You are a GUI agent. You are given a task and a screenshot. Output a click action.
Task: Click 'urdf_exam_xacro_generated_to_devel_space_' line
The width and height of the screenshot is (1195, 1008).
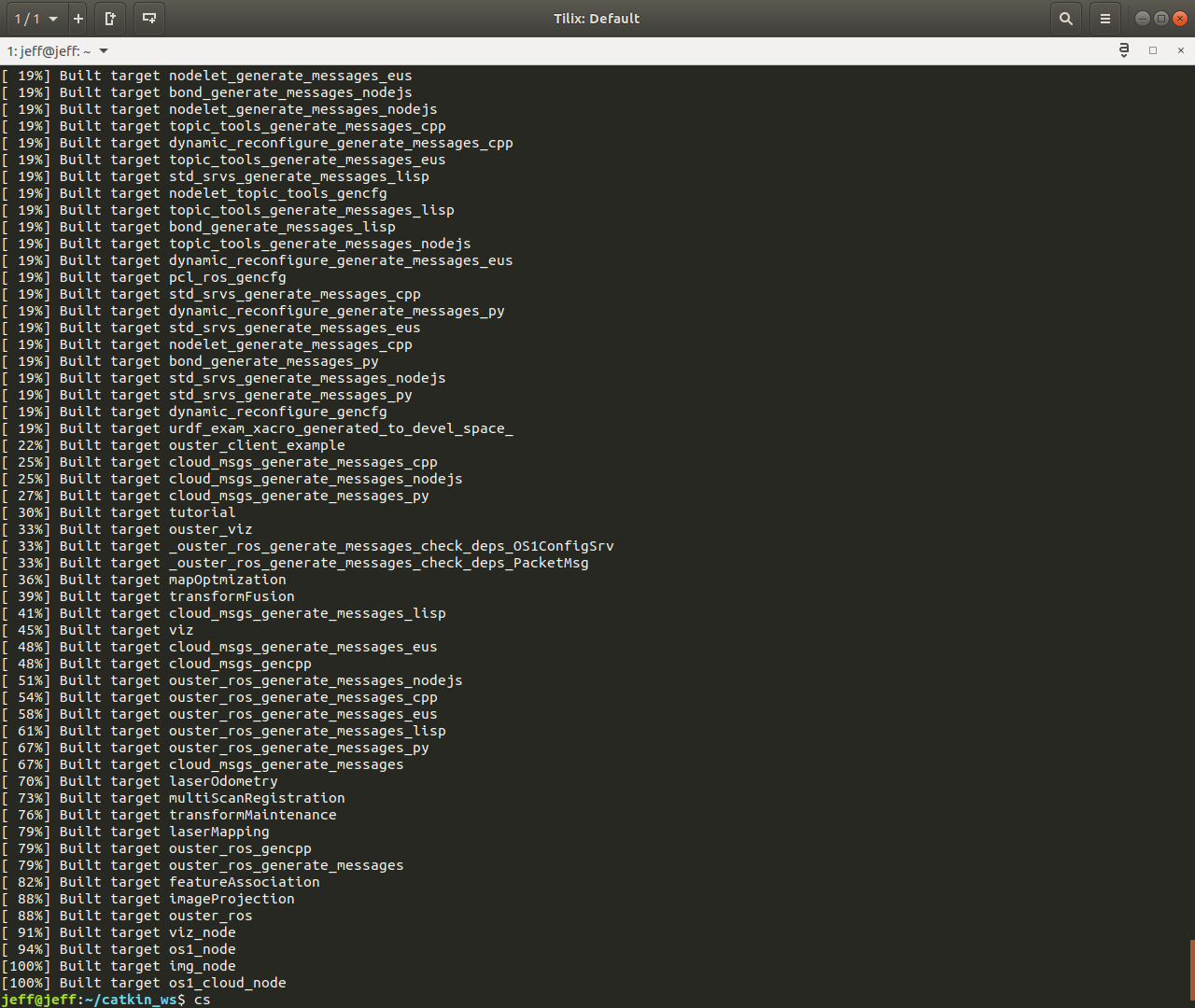click(x=257, y=428)
